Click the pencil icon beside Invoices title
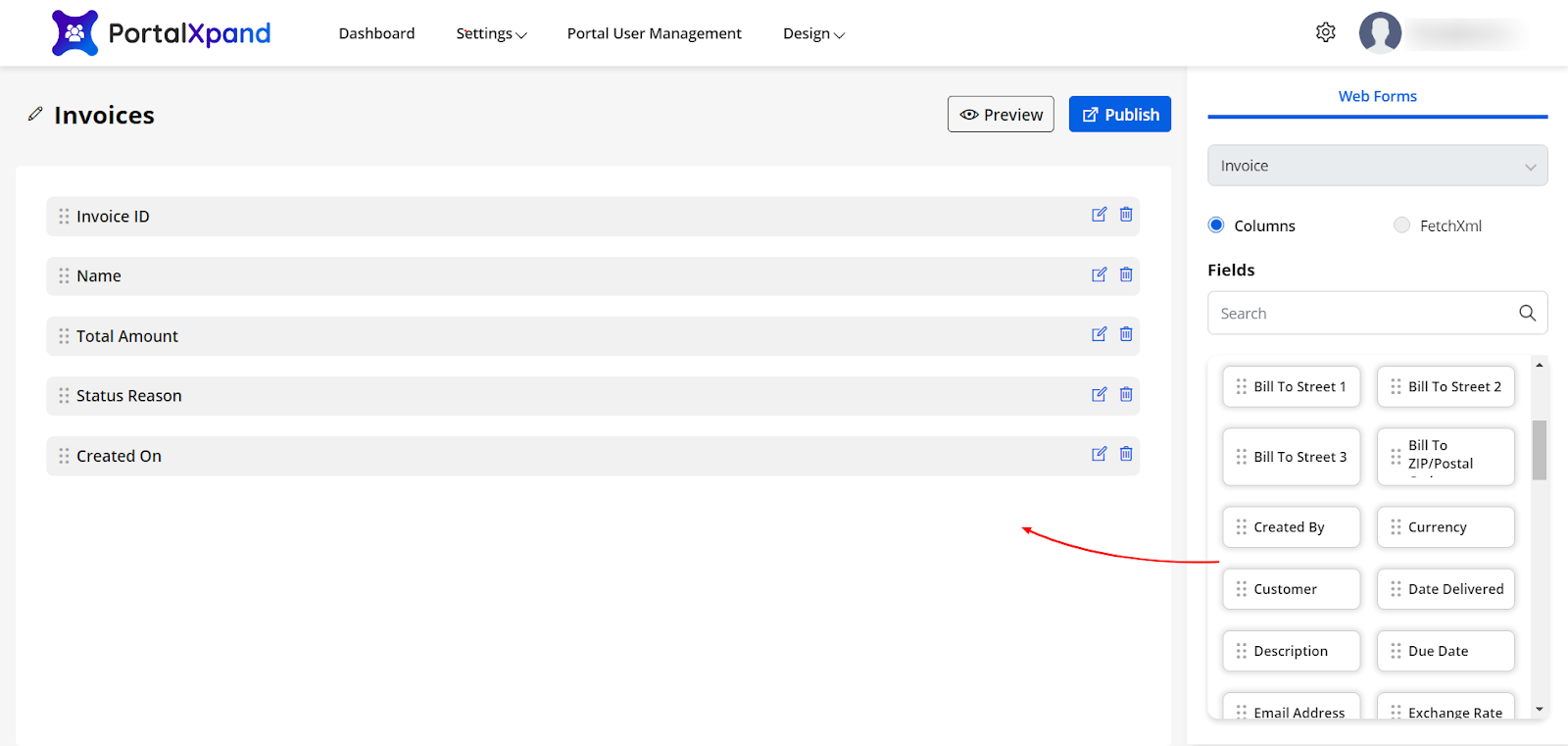Screen dimensions: 1568x746 point(35,115)
